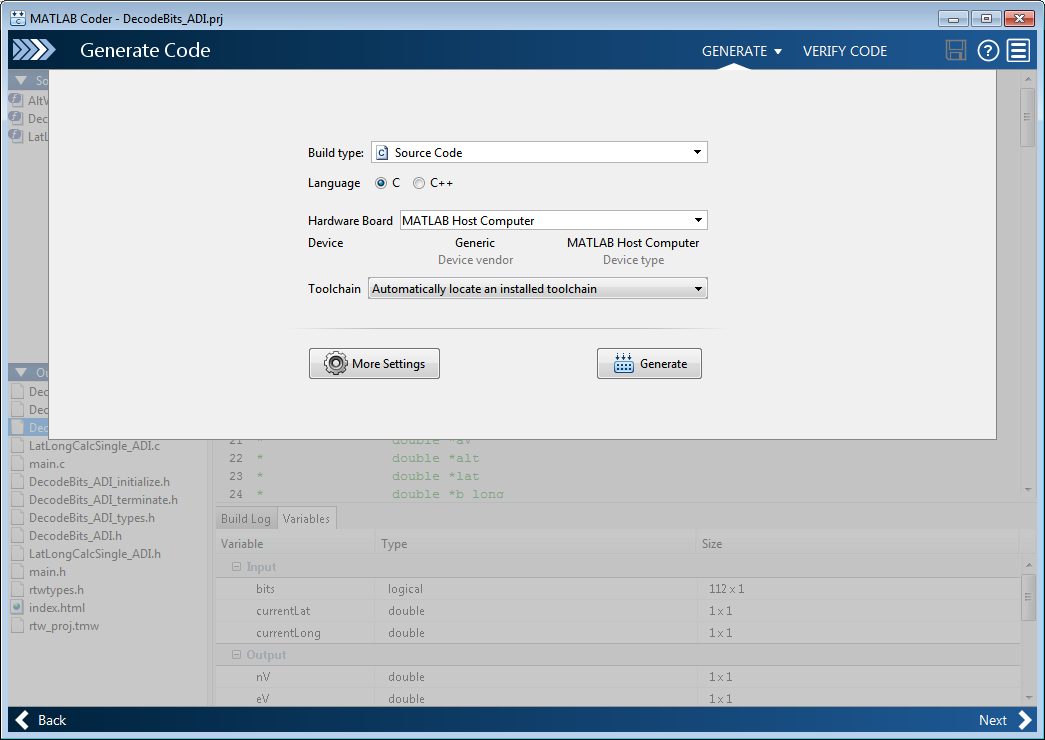Collapse the Source files panel triangle
This screenshot has height=740, width=1045.
(x=21, y=81)
